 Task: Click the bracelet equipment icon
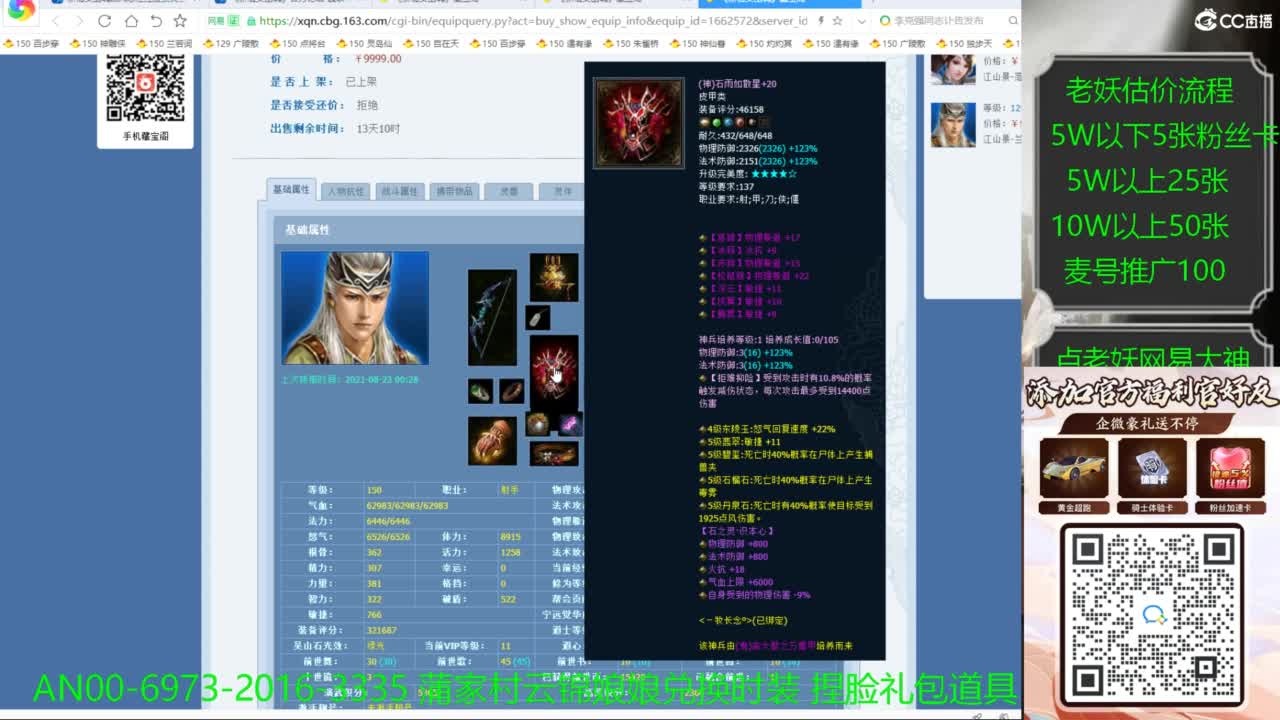(x=512, y=391)
